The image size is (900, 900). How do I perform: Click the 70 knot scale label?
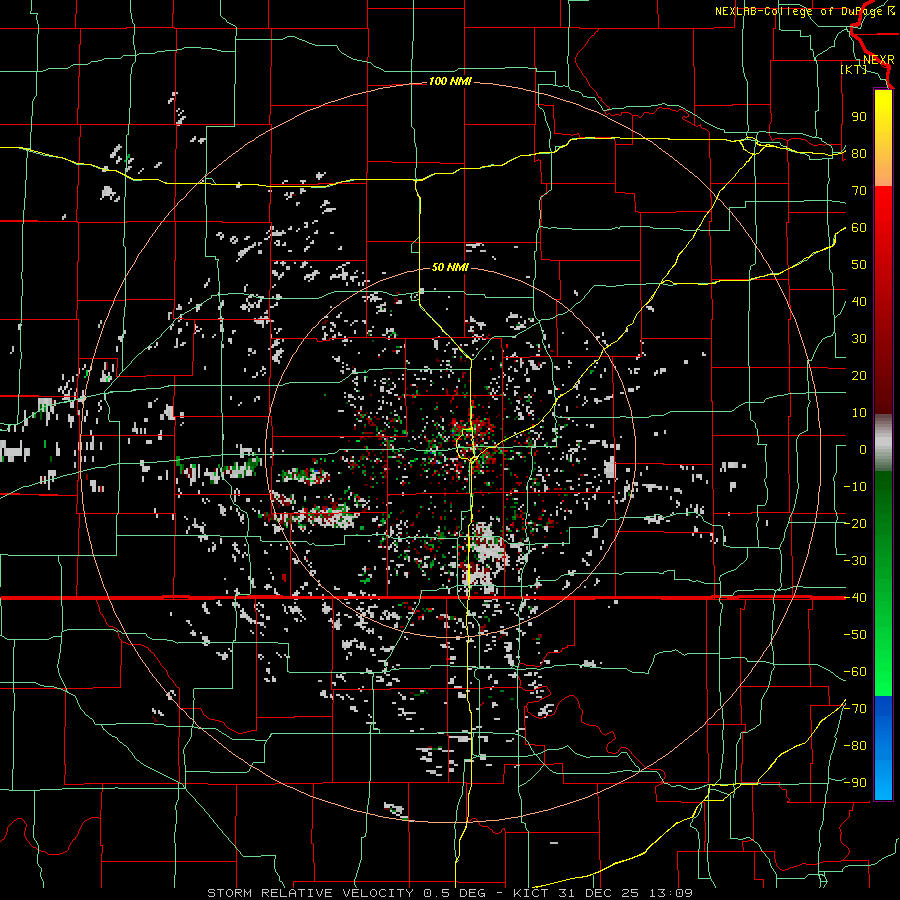pyautogui.click(x=859, y=191)
